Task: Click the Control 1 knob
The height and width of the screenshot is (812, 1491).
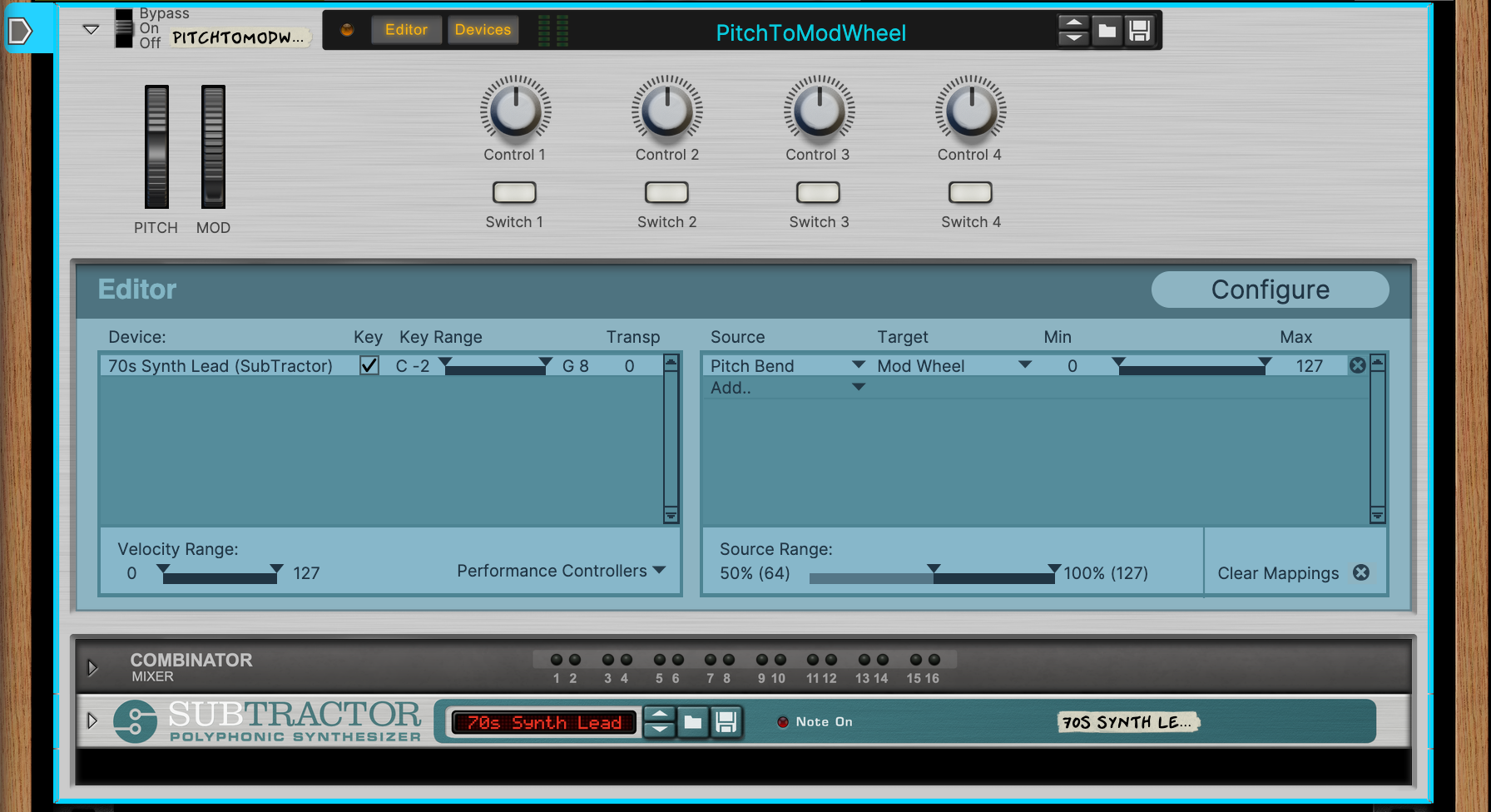Action: click(x=515, y=111)
